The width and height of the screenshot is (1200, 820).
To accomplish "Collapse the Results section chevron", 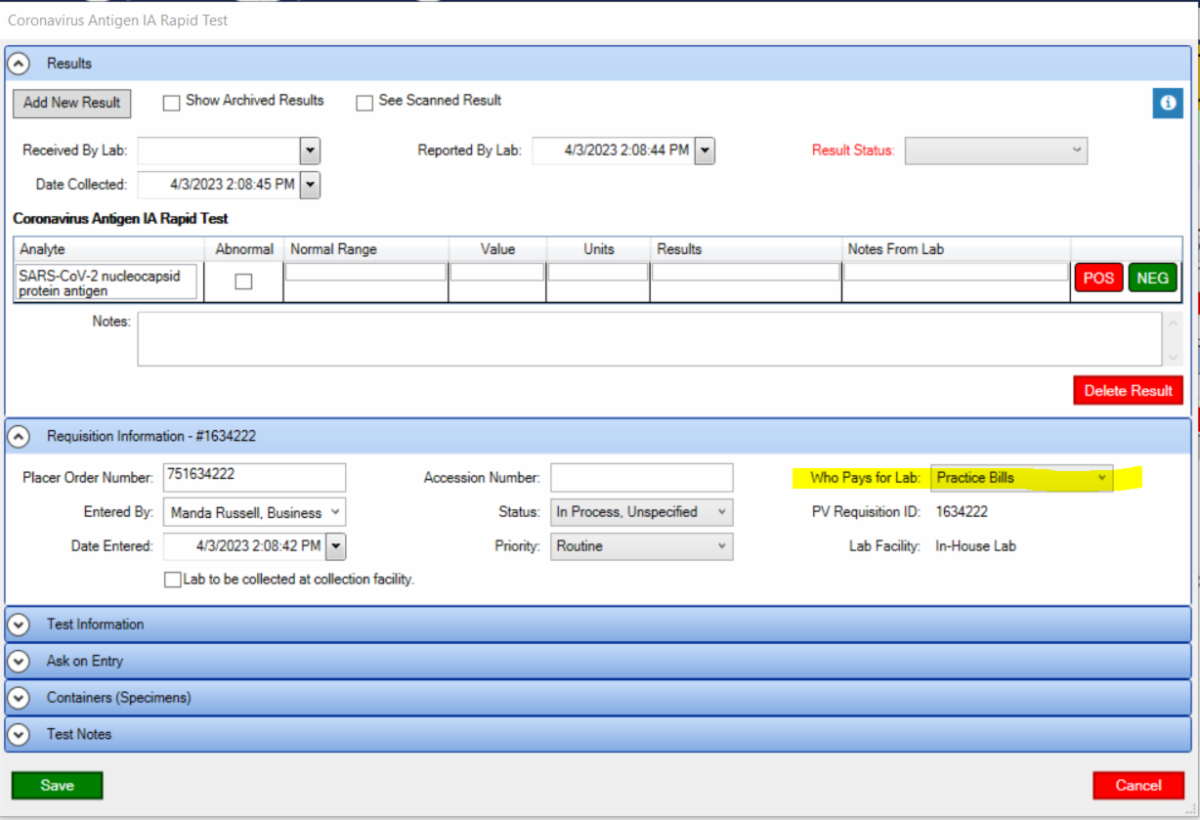I will click(x=19, y=63).
